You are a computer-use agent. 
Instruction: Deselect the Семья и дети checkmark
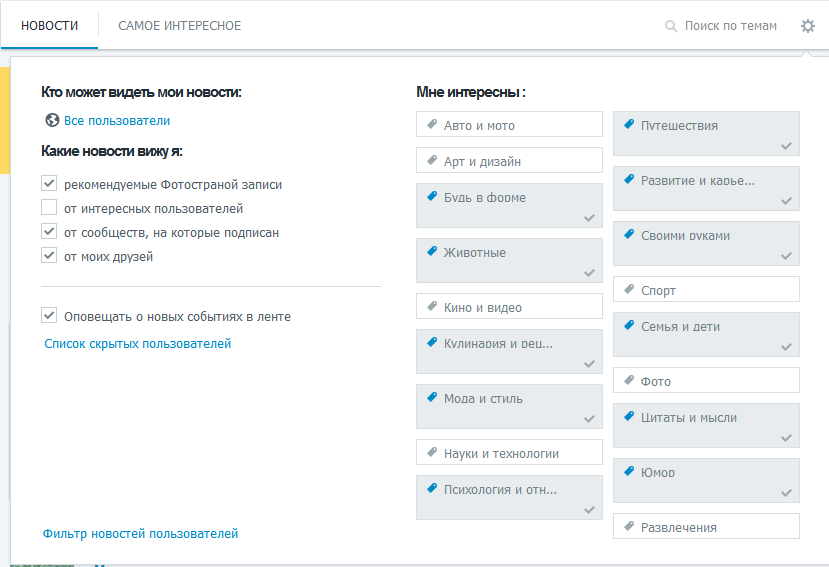click(x=786, y=347)
